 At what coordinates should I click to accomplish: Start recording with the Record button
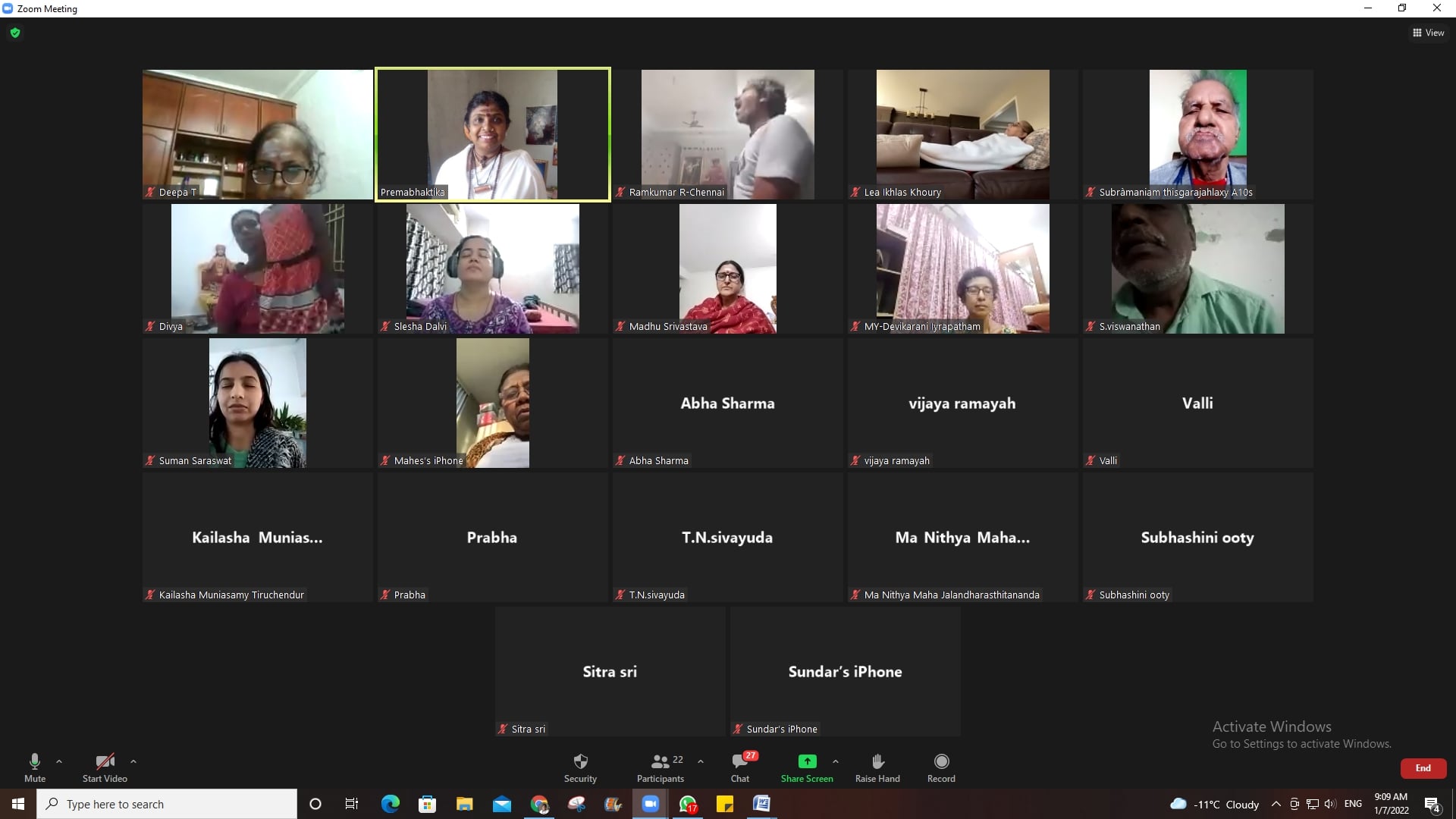941,767
